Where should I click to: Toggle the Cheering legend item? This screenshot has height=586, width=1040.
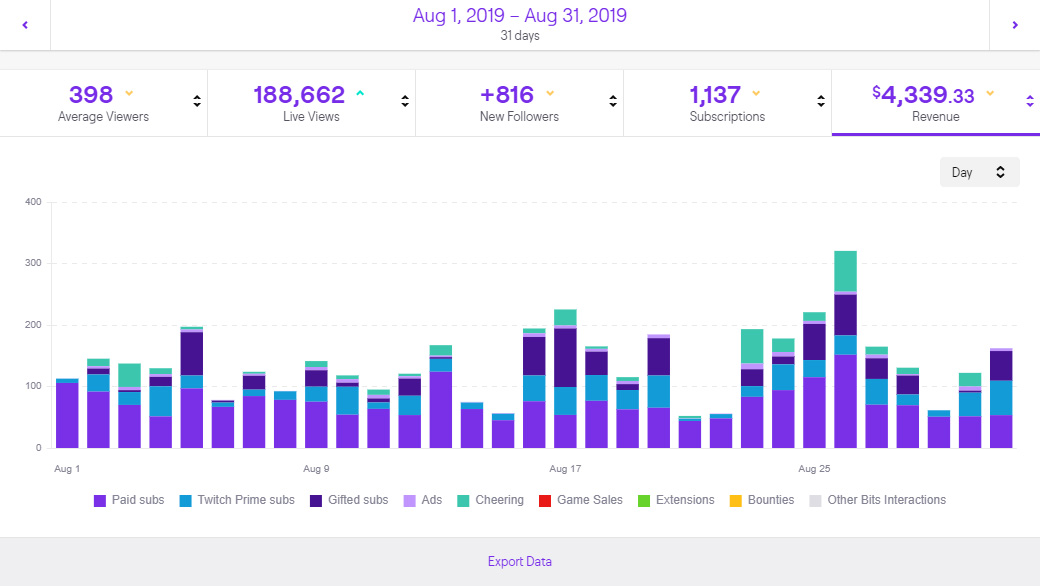click(x=490, y=499)
